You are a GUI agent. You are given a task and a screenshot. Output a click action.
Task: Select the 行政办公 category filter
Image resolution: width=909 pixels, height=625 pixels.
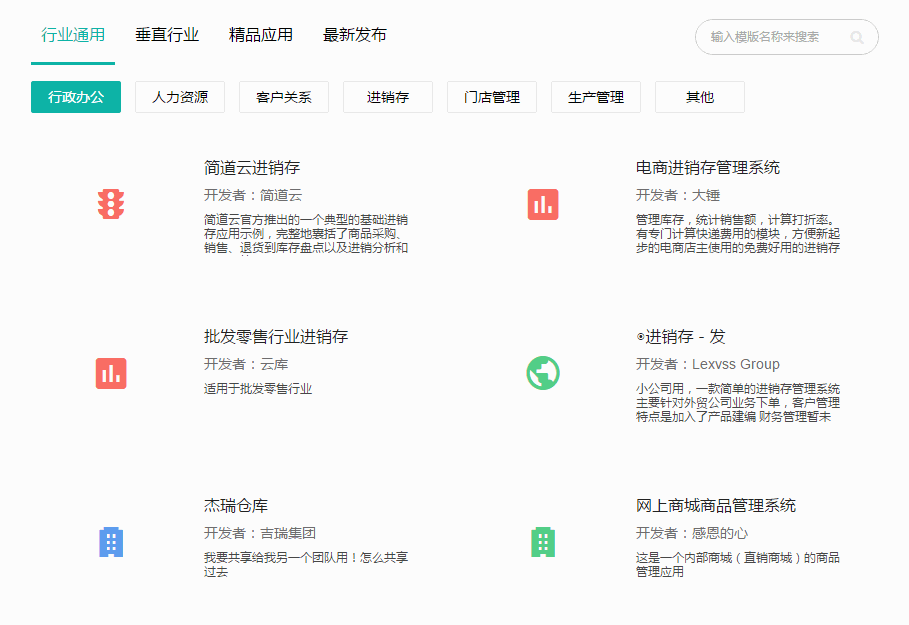point(76,97)
